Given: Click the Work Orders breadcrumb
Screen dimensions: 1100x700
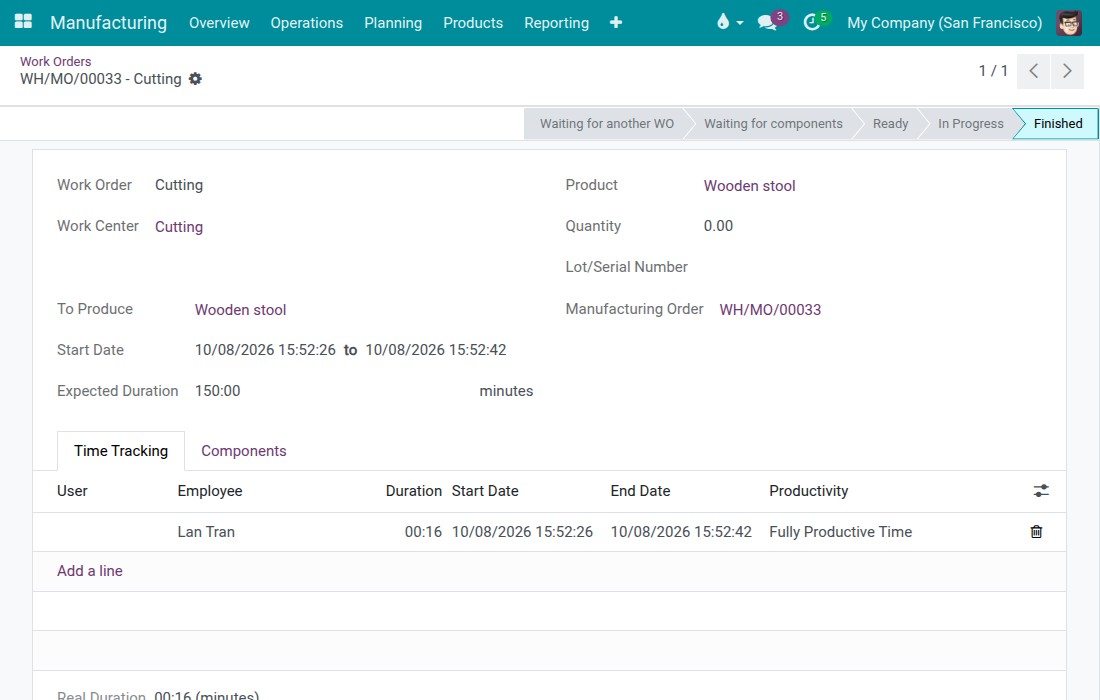Looking at the screenshot, I should coord(55,61).
